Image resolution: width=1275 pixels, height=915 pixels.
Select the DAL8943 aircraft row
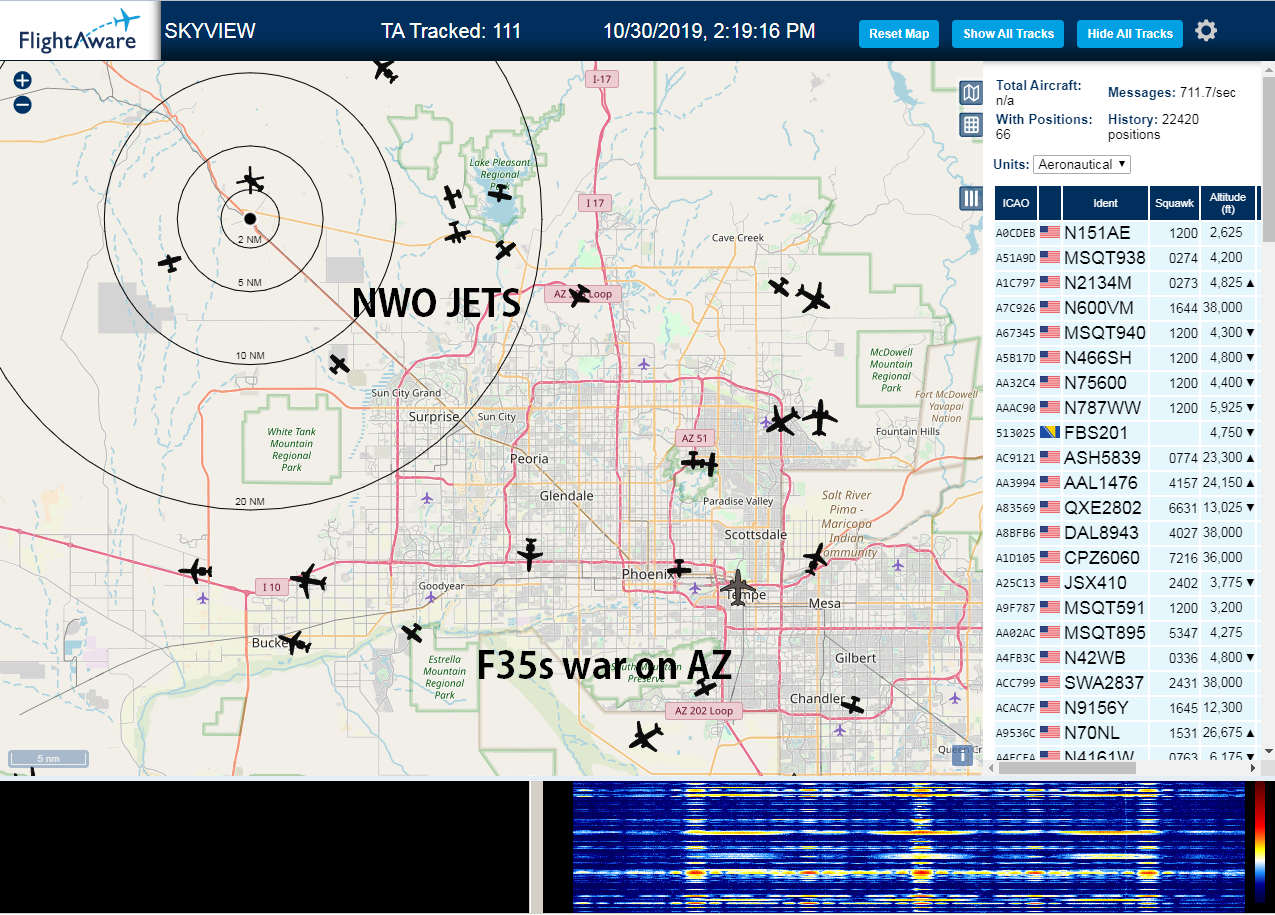click(x=1127, y=532)
